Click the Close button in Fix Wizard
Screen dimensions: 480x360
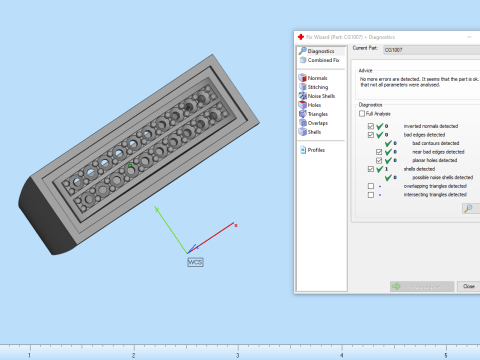pyautogui.click(x=468, y=286)
